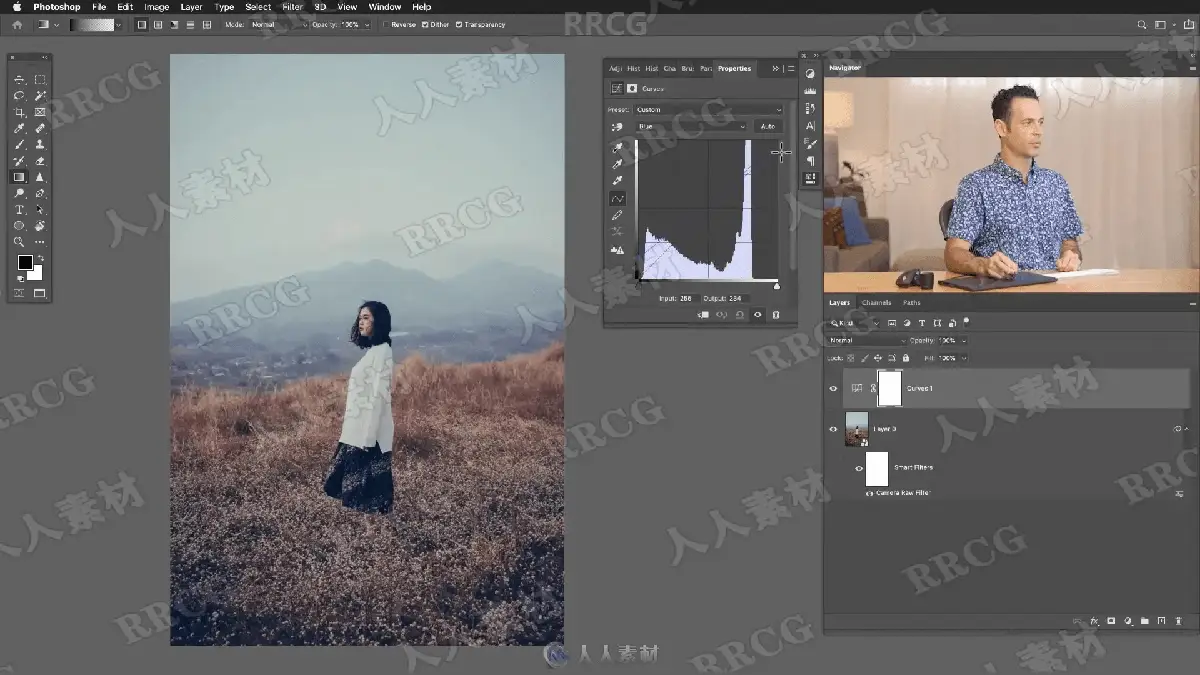Hide the Smart Filters mask

[858, 468]
